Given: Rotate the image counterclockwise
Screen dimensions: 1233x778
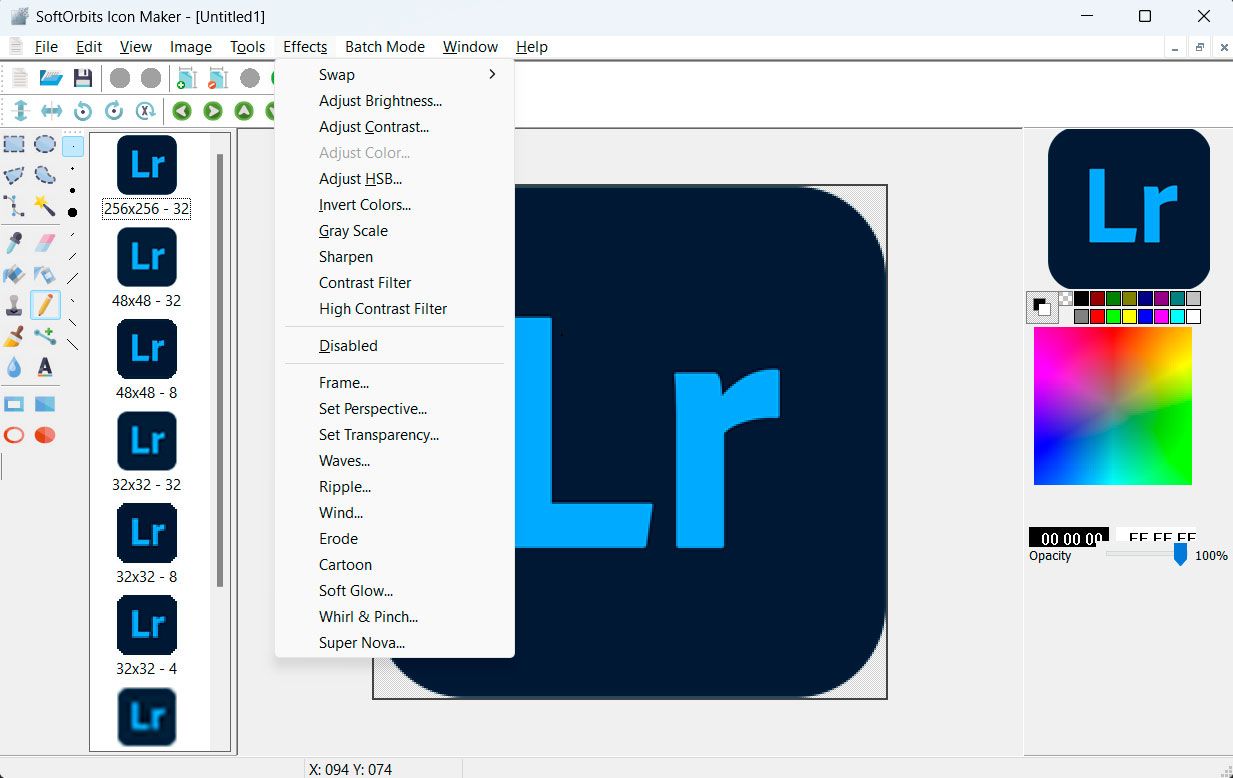Looking at the screenshot, I should pyautogui.click(x=83, y=111).
